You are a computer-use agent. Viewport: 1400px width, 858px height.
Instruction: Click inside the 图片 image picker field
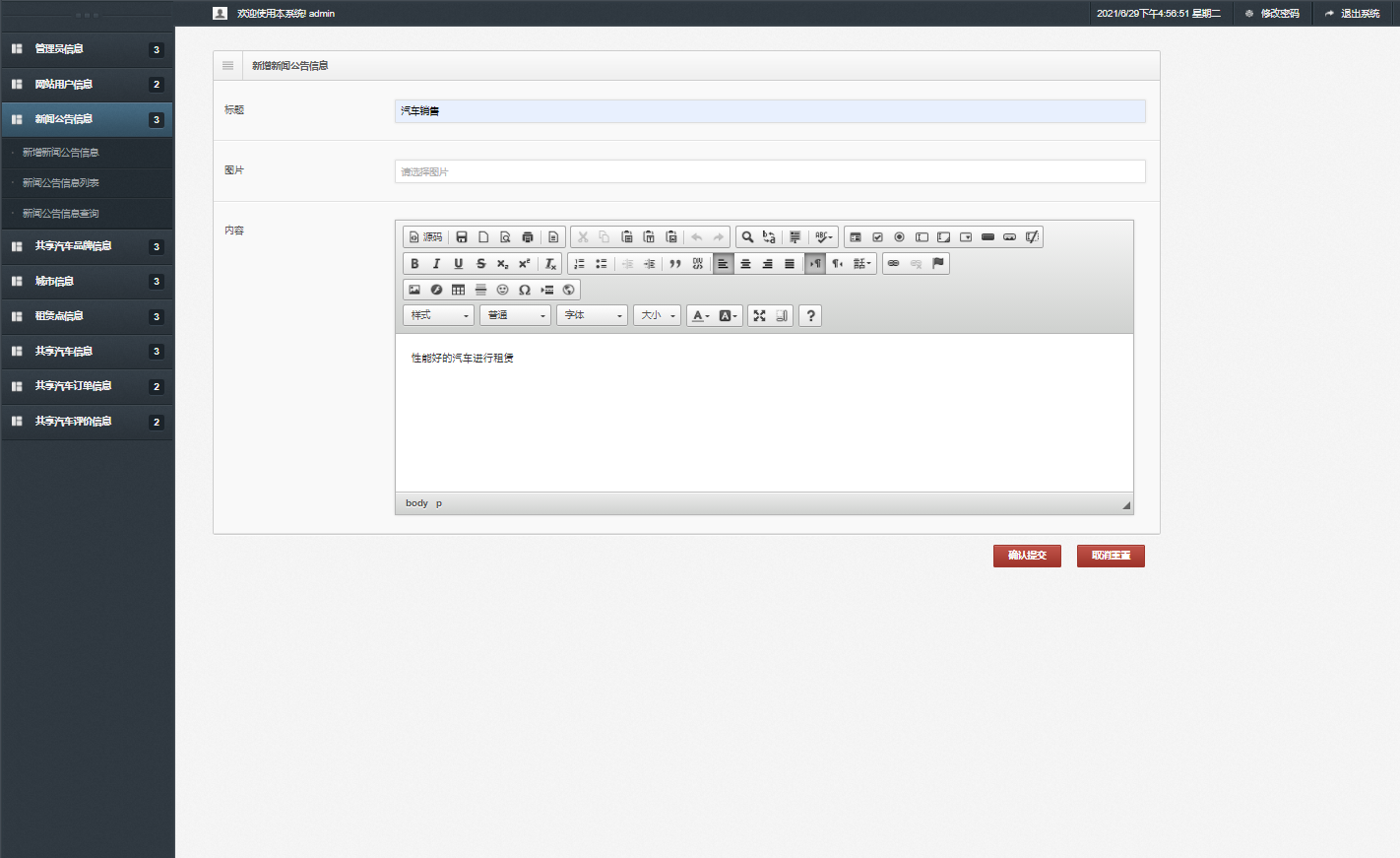(x=770, y=171)
